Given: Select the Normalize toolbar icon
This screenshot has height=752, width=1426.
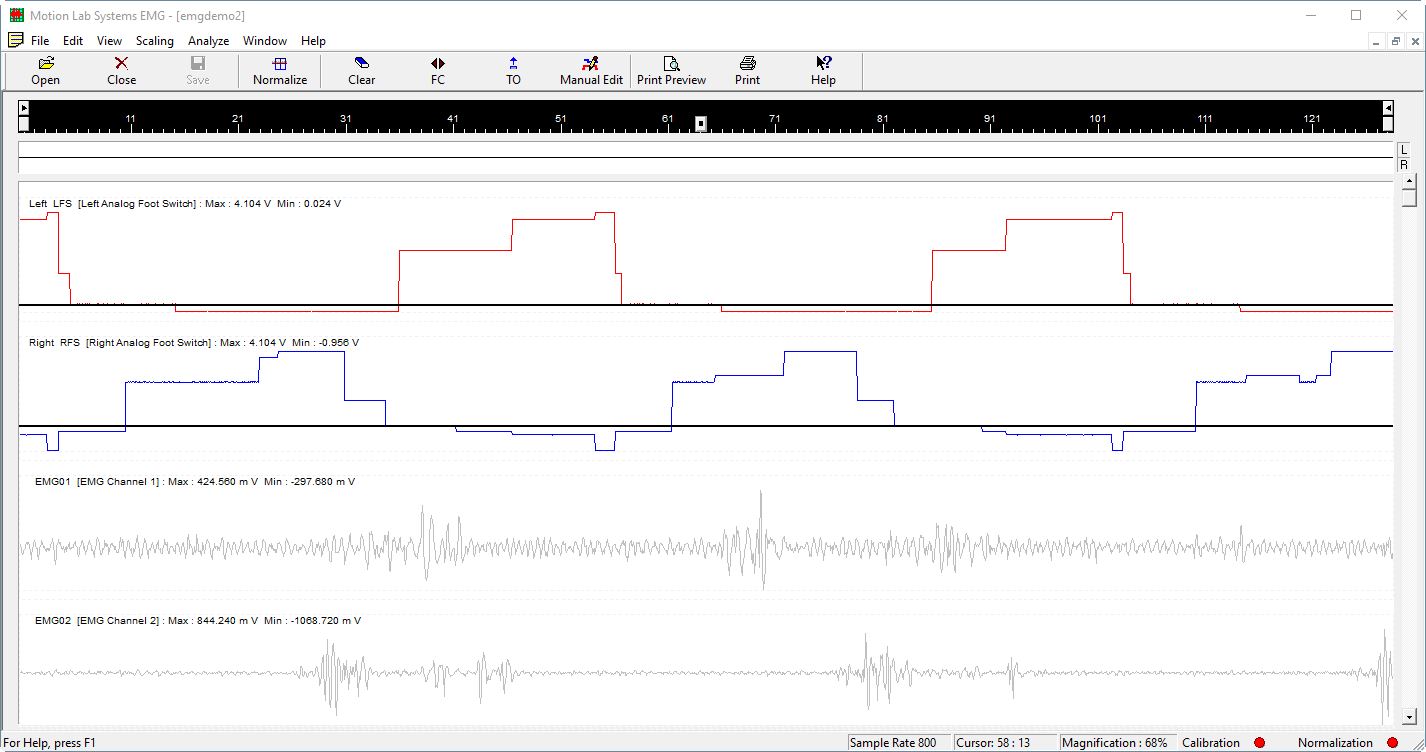Looking at the screenshot, I should pyautogui.click(x=279, y=70).
